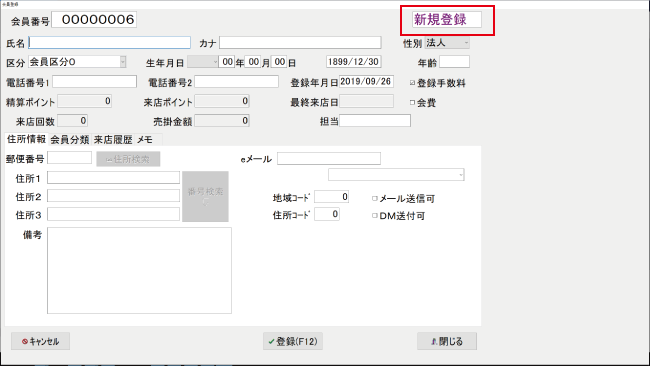Click the 郵便番号 input field
The height and width of the screenshot is (366, 650).
click(x=70, y=158)
